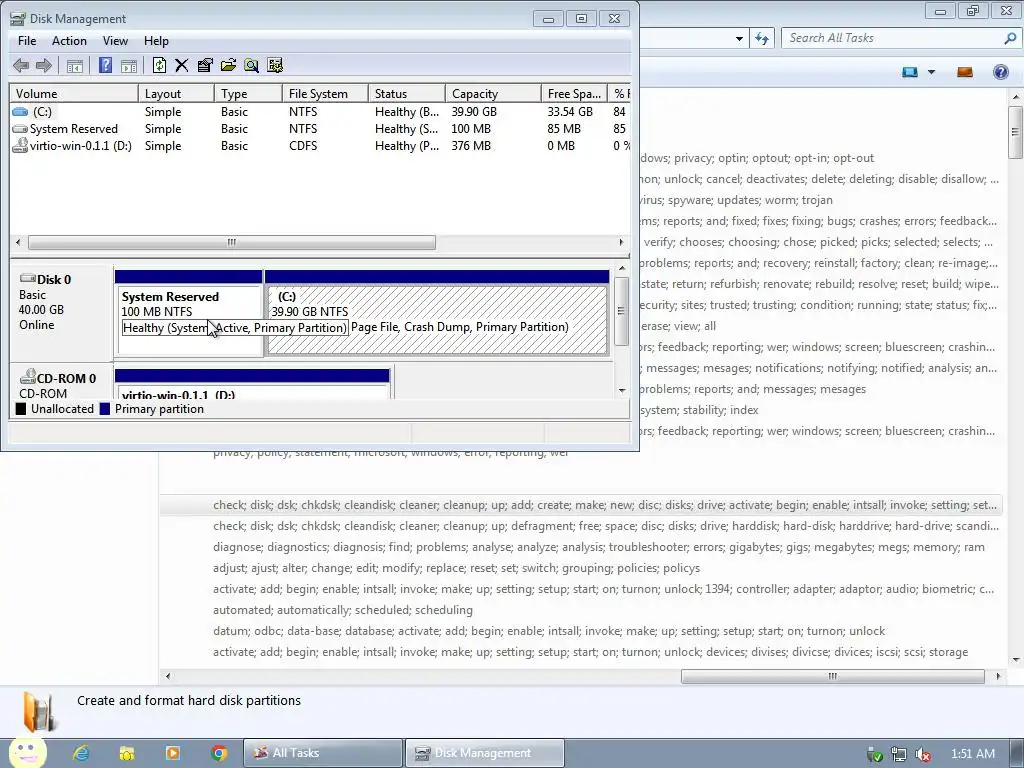Click the change view icon in All Tasks window
This screenshot has width=1024, height=768.
pos(910,72)
